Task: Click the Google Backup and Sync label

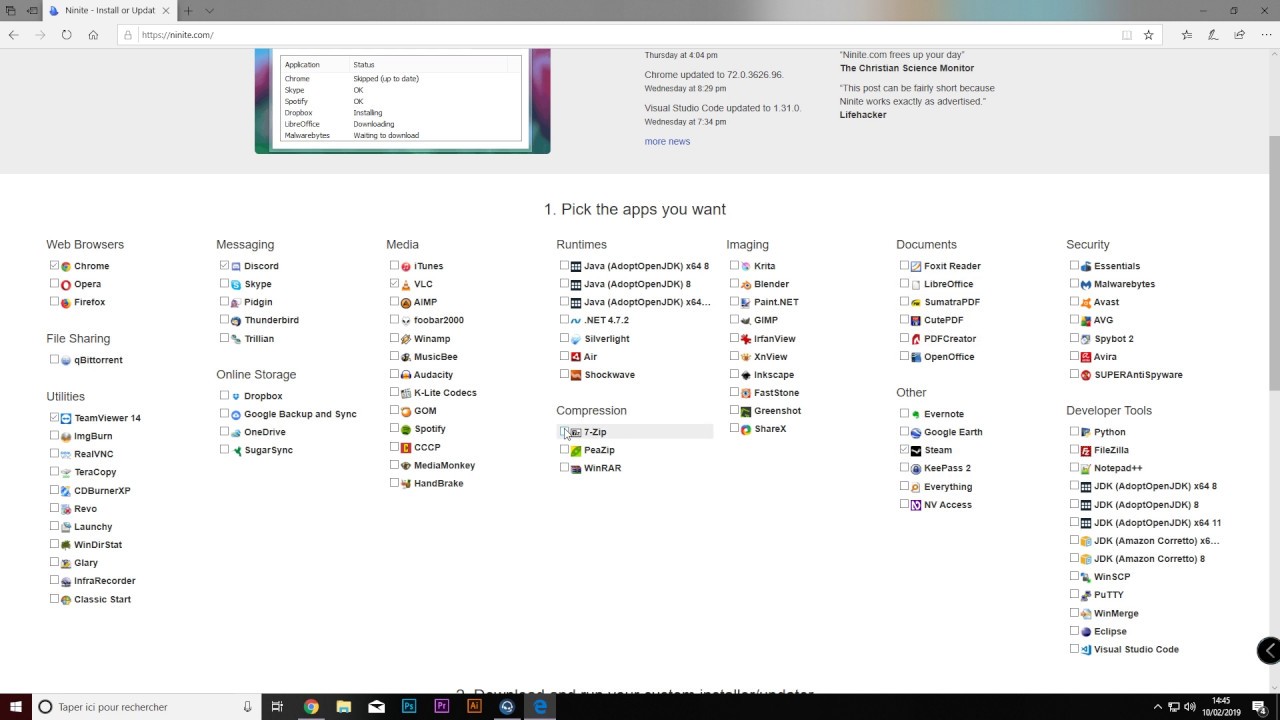Action: [300, 414]
